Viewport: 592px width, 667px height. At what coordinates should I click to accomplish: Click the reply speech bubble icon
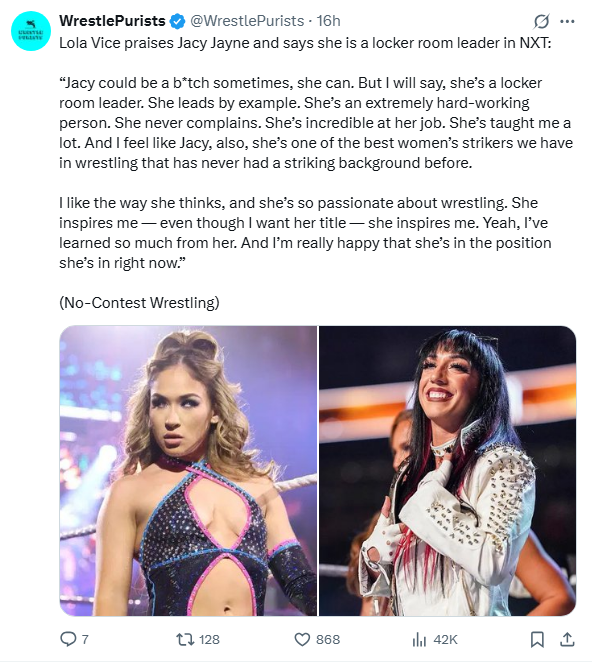pyautogui.click(x=68, y=639)
